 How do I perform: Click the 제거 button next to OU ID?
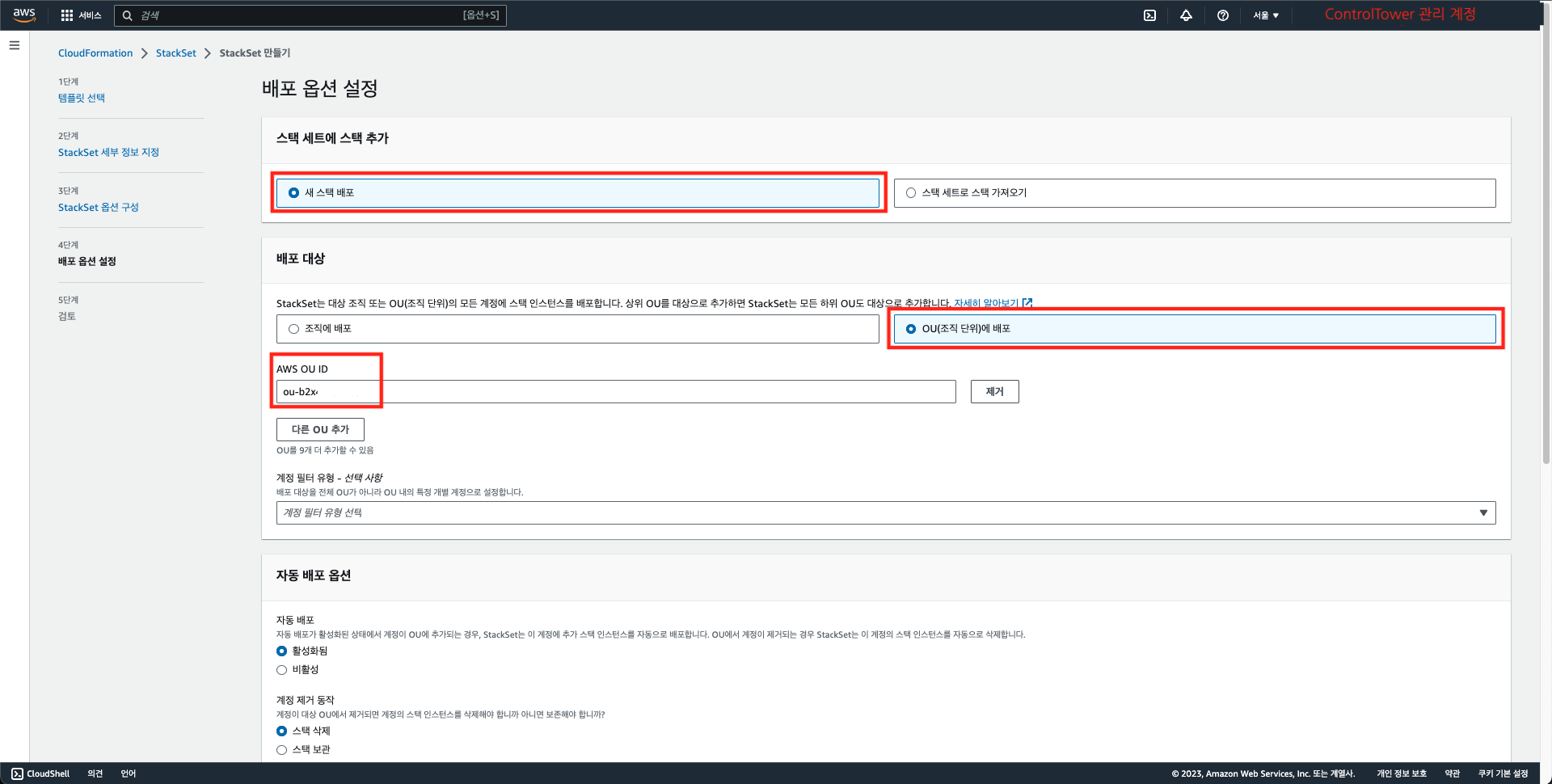(994, 392)
